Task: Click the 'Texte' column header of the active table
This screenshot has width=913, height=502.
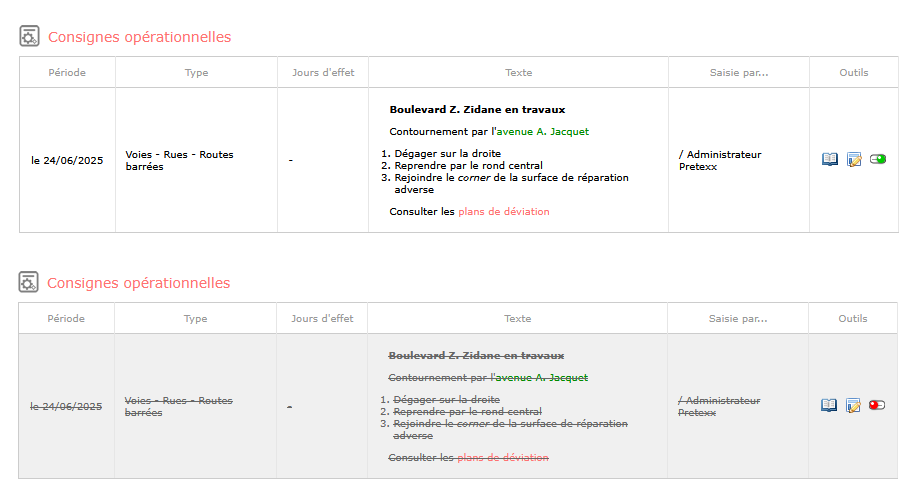Action: click(x=518, y=72)
